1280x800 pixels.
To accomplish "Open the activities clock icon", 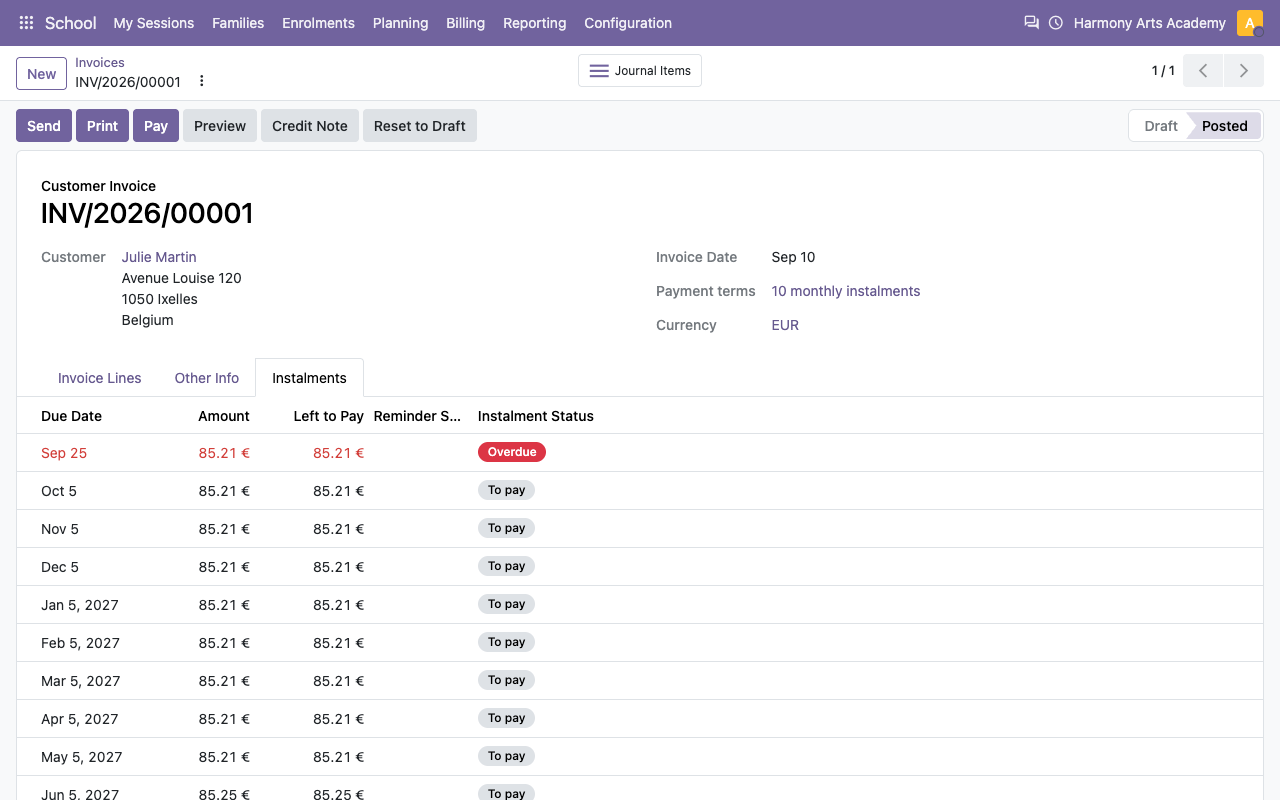I will tap(1056, 23).
